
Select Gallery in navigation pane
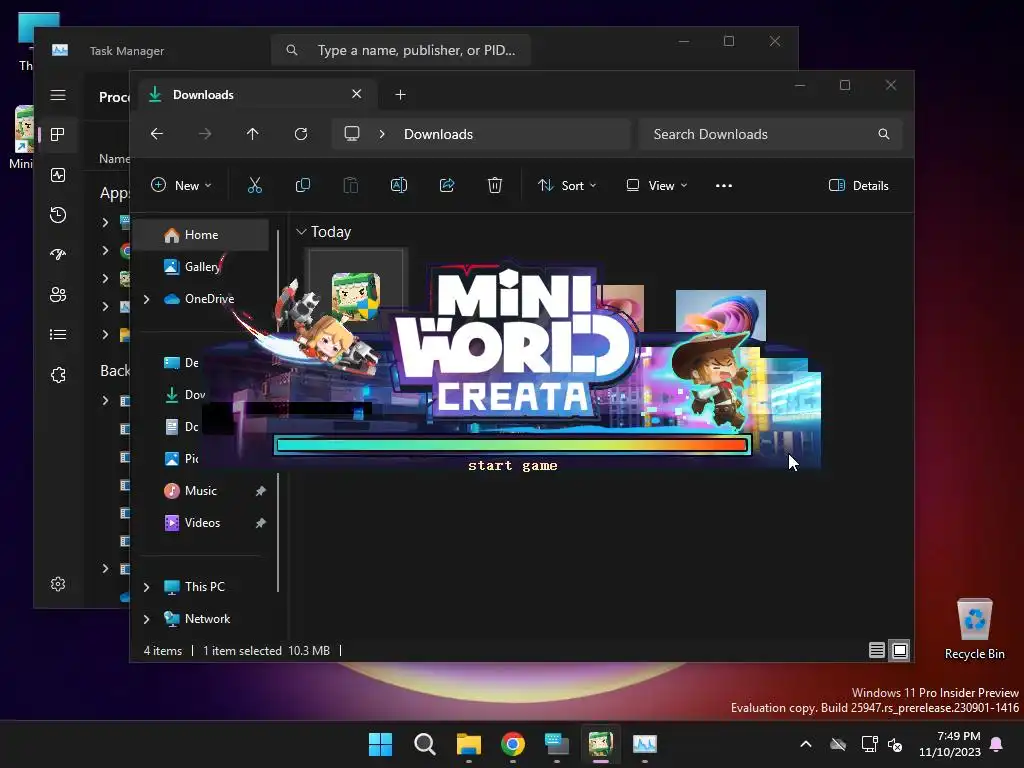(202, 266)
